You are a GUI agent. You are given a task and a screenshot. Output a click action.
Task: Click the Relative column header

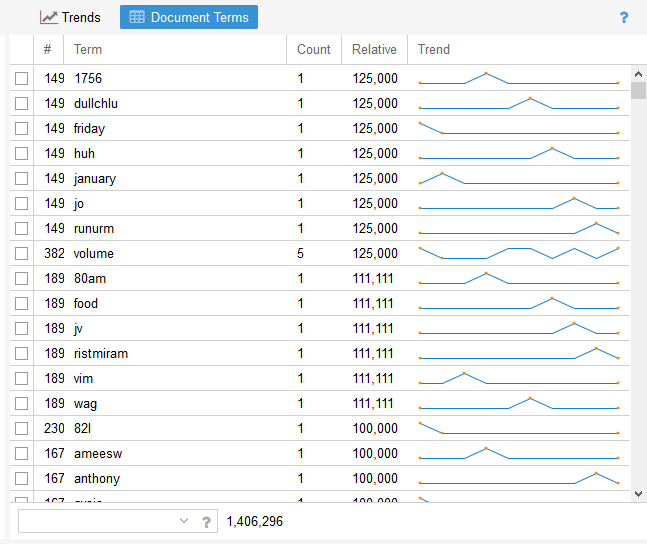374,49
